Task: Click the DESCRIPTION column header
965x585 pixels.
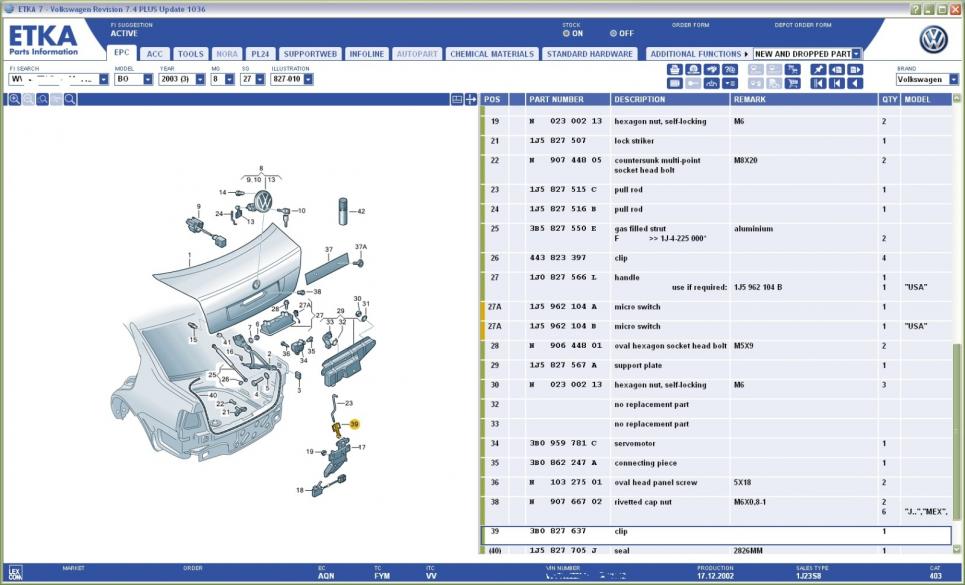Action: 670,99
